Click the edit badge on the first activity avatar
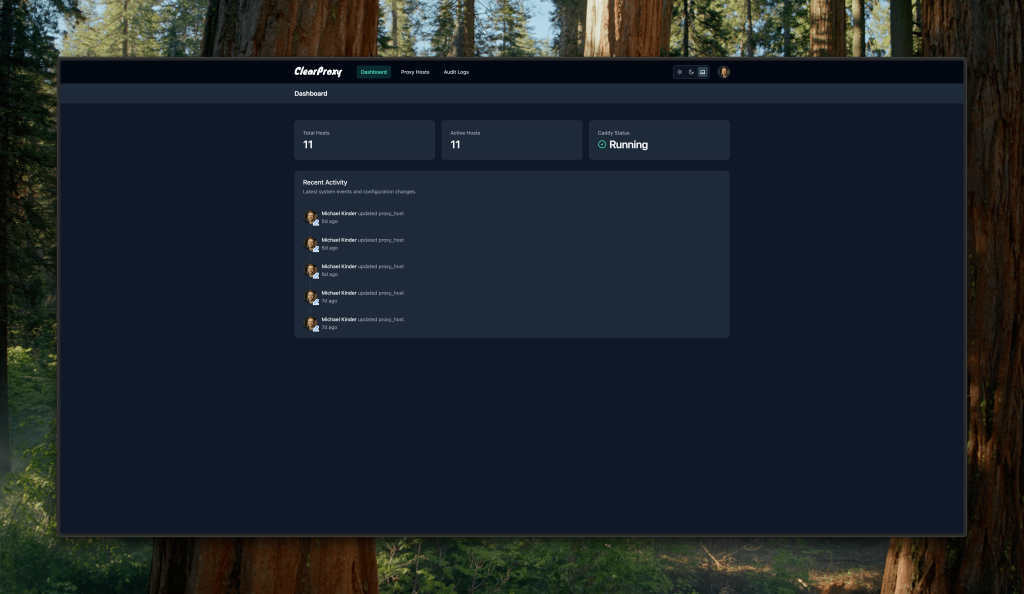 [x=315, y=222]
